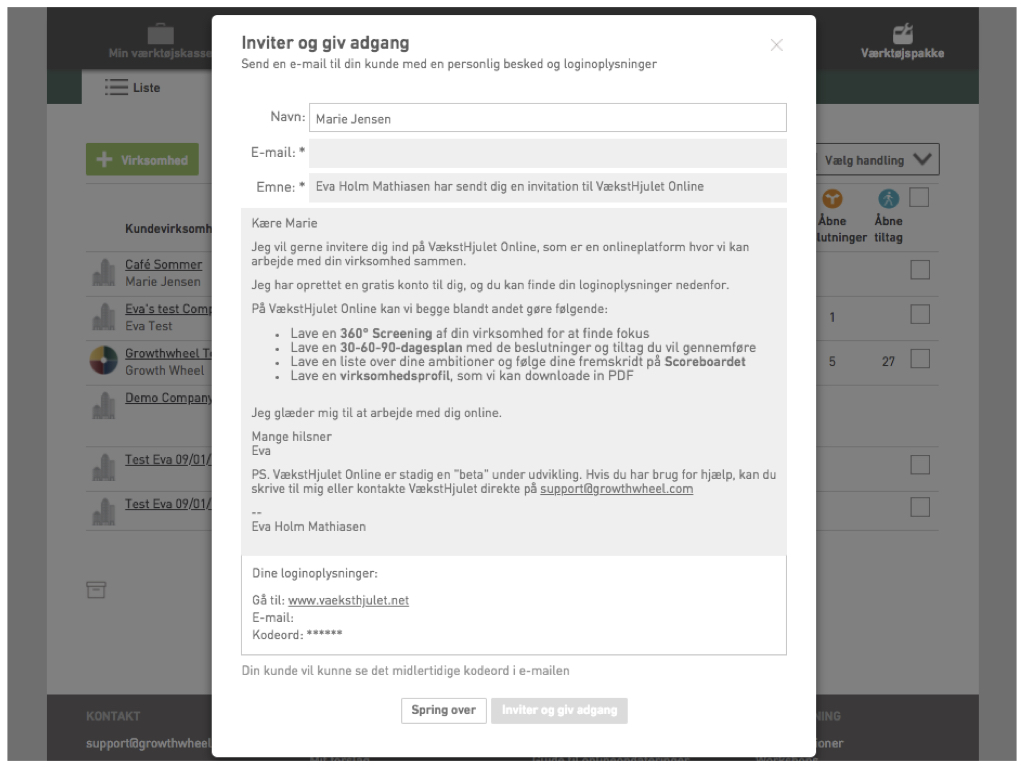Viewport: 1024px width, 768px height.
Task: Check the first Test Eva 09/01 row checkbox
Action: tap(920, 464)
